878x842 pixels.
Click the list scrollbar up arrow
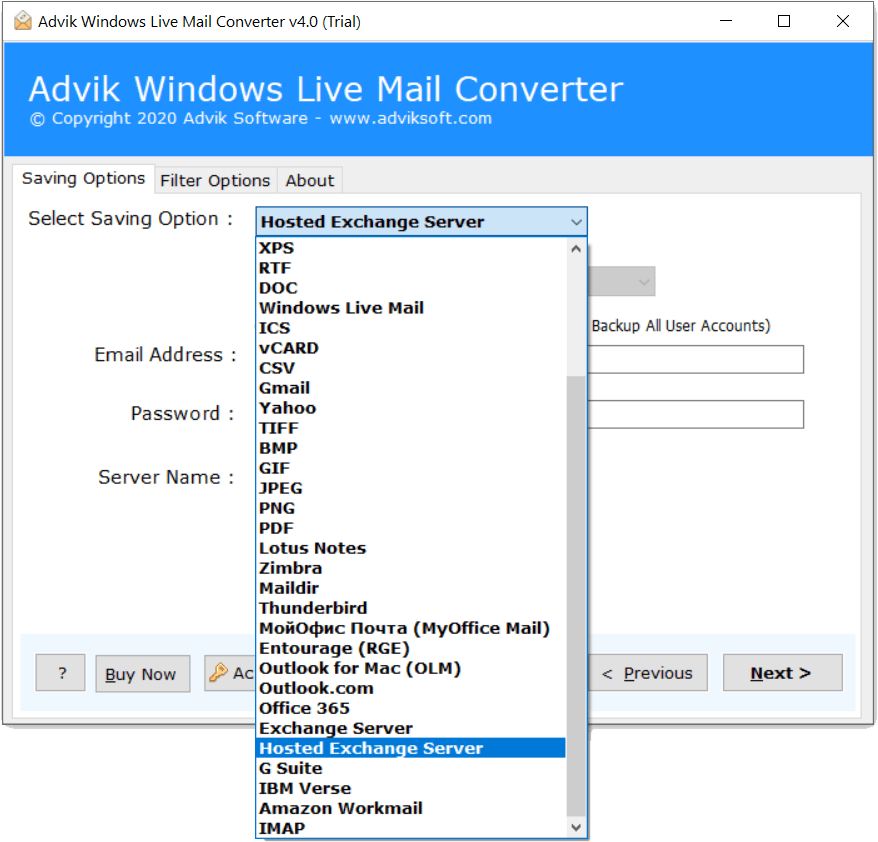point(576,249)
